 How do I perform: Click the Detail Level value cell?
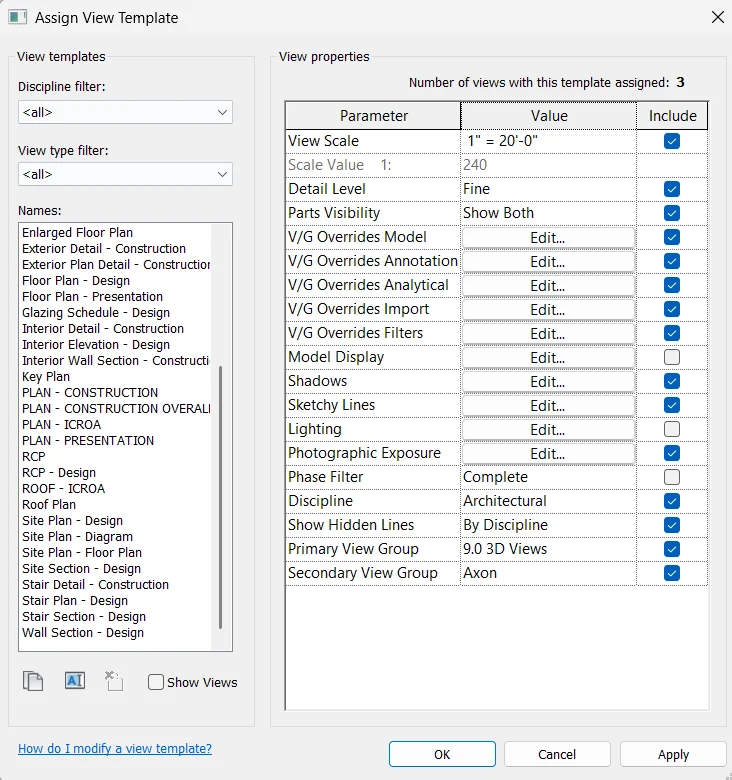[548, 189]
